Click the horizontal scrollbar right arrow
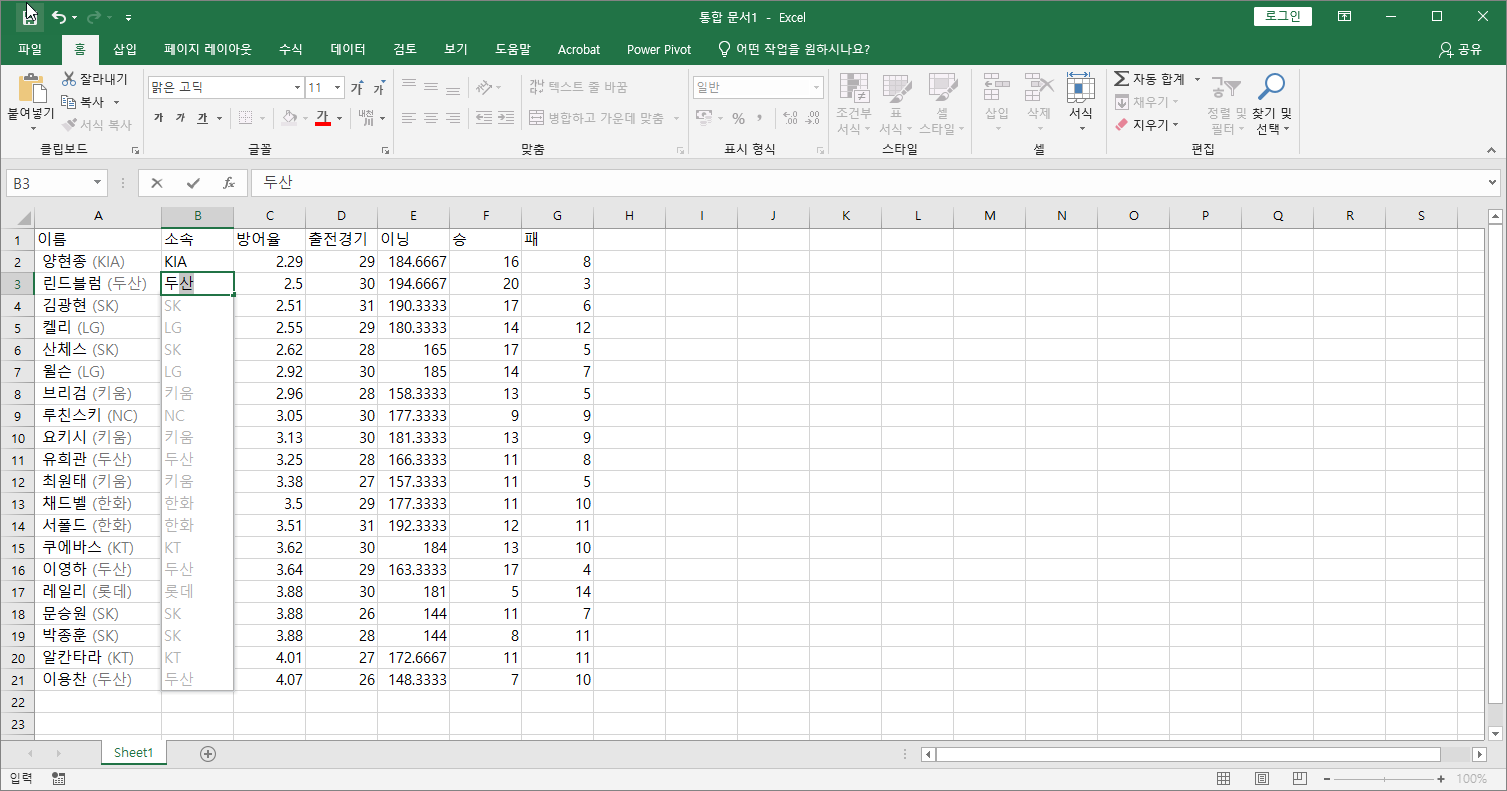This screenshot has height=791, width=1507. (1479, 754)
